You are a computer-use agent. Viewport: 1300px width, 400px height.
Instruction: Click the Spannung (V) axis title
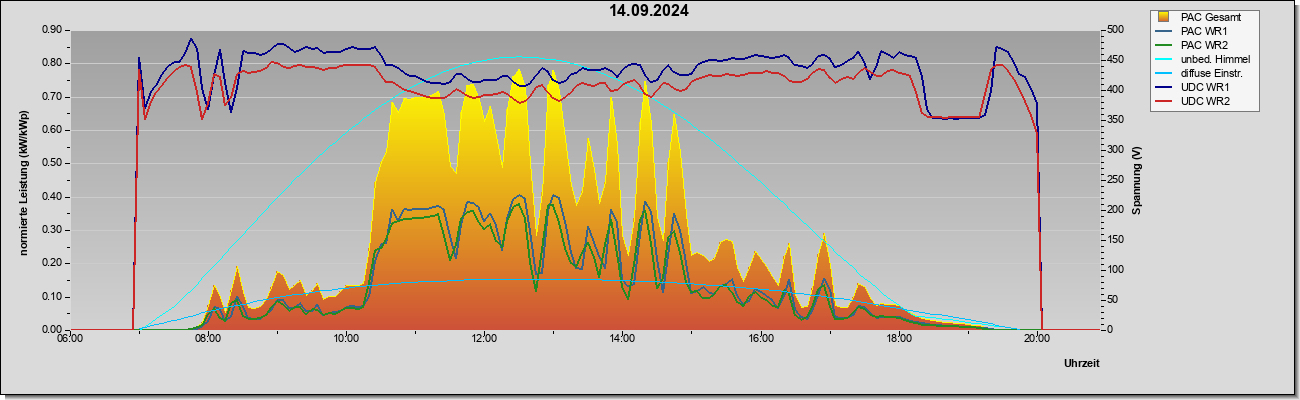[1137, 180]
